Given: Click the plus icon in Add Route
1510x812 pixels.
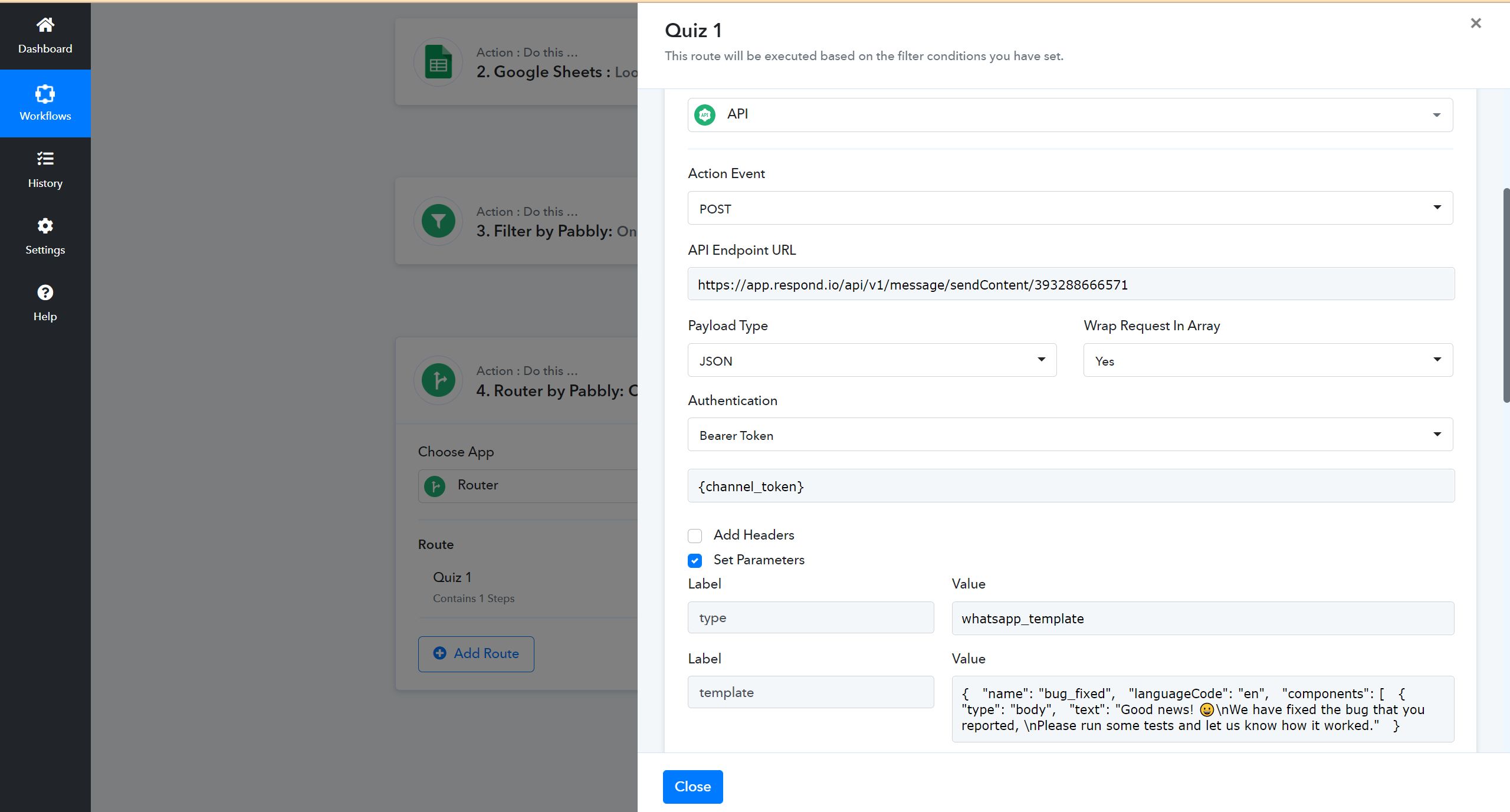Looking at the screenshot, I should pos(439,653).
